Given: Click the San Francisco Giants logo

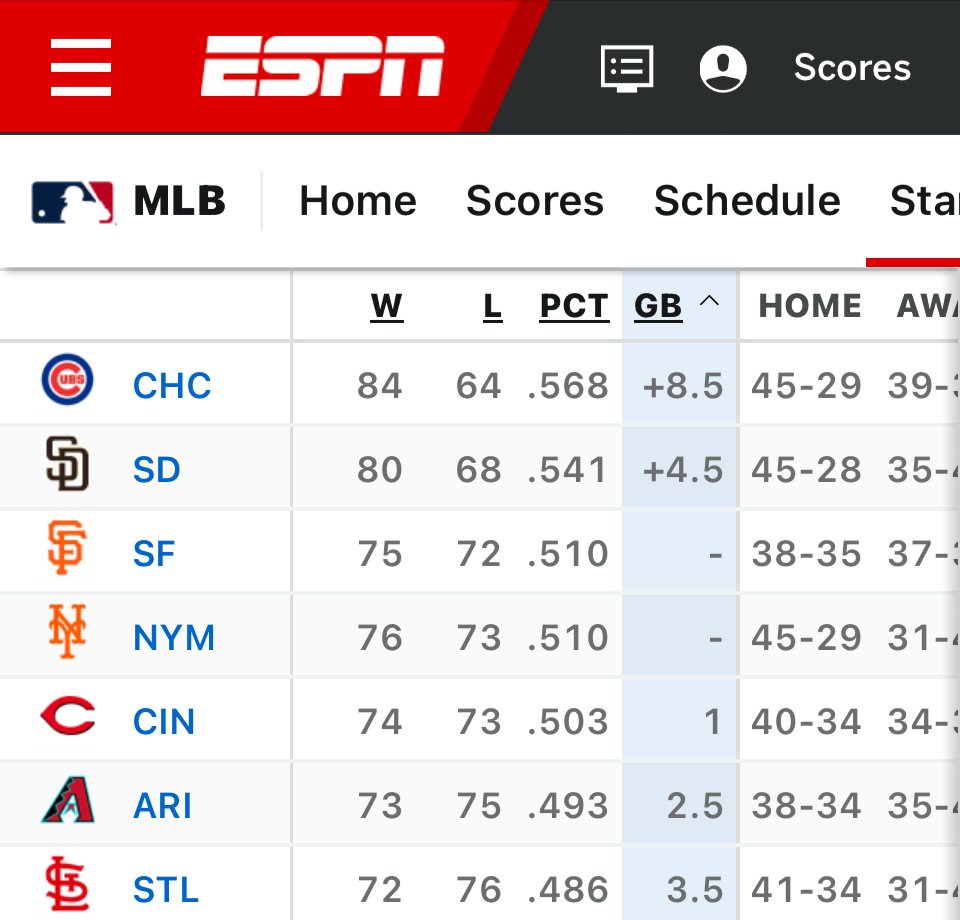Looking at the screenshot, I should 68,551.
